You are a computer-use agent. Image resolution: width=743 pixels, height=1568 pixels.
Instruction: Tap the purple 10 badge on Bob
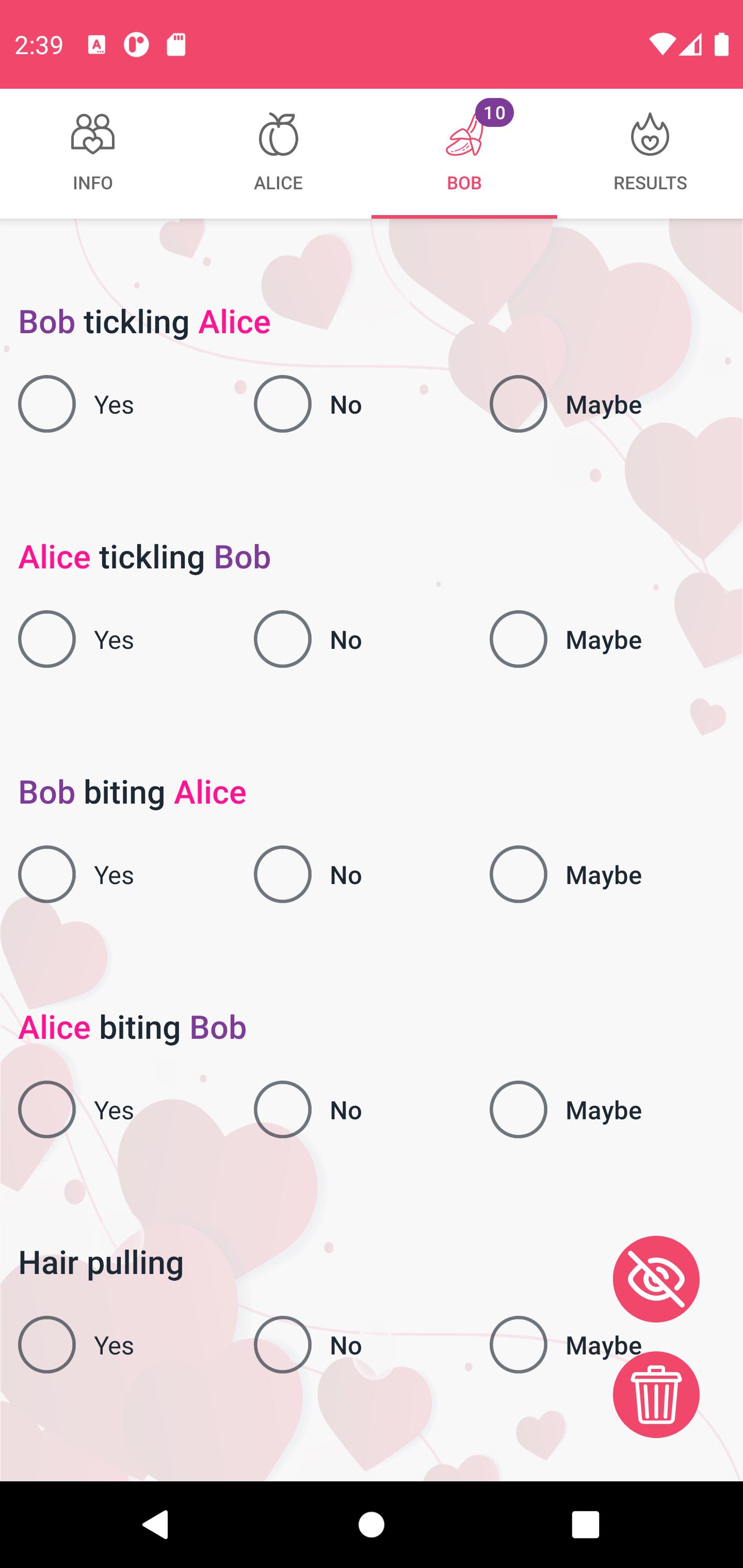click(x=494, y=112)
